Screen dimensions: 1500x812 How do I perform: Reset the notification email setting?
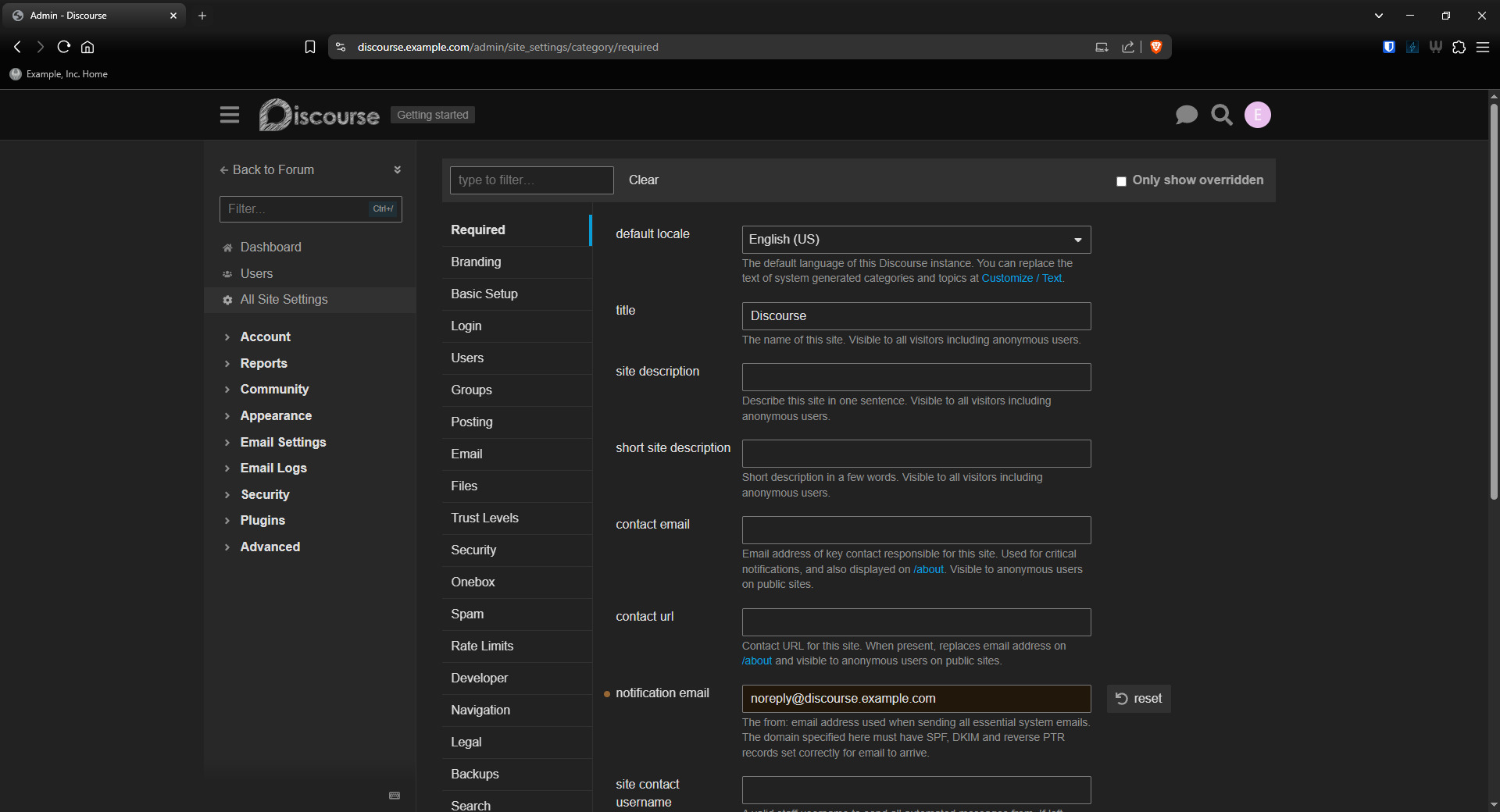click(x=1138, y=699)
